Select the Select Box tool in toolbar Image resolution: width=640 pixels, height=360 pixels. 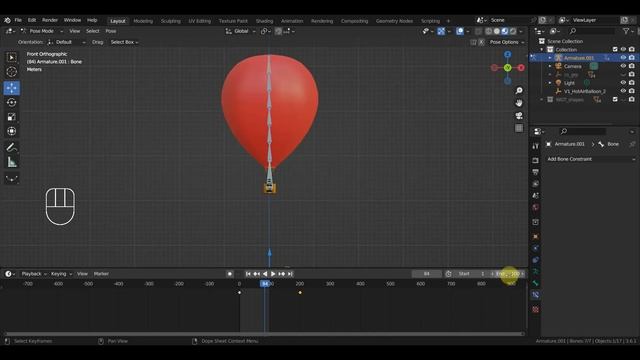point(11,58)
